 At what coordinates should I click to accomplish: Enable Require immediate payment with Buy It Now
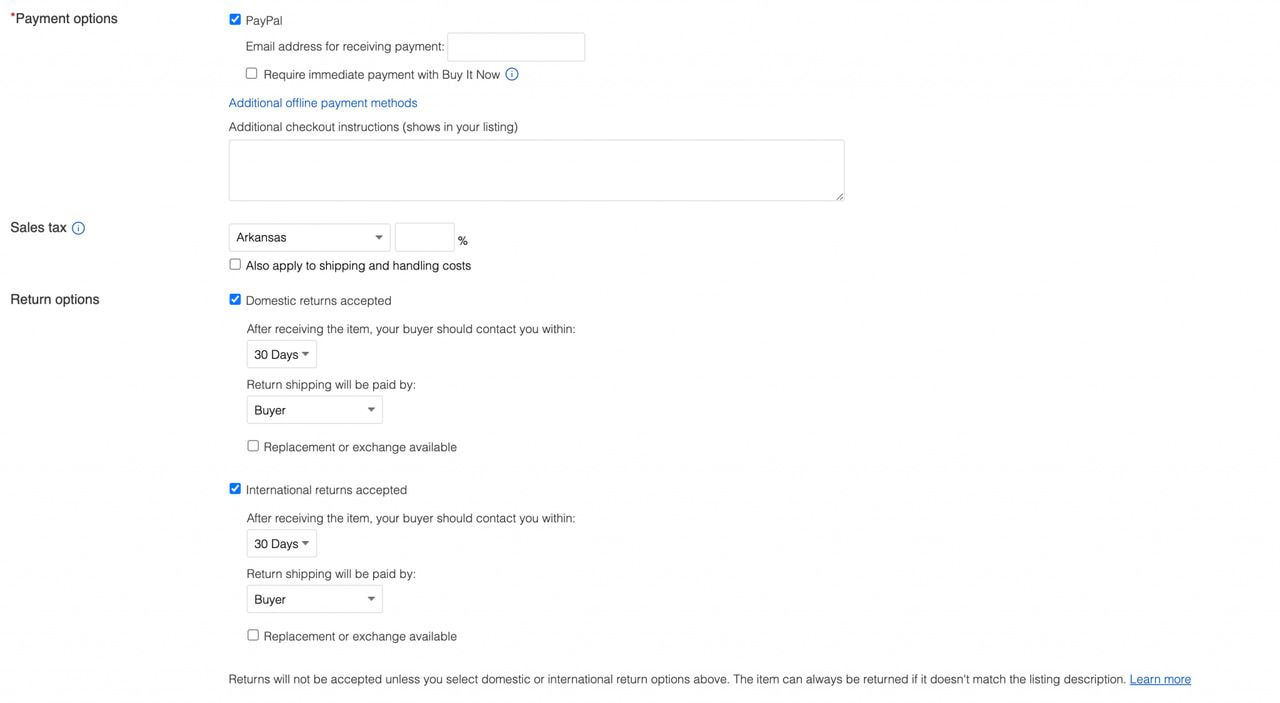[x=251, y=73]
